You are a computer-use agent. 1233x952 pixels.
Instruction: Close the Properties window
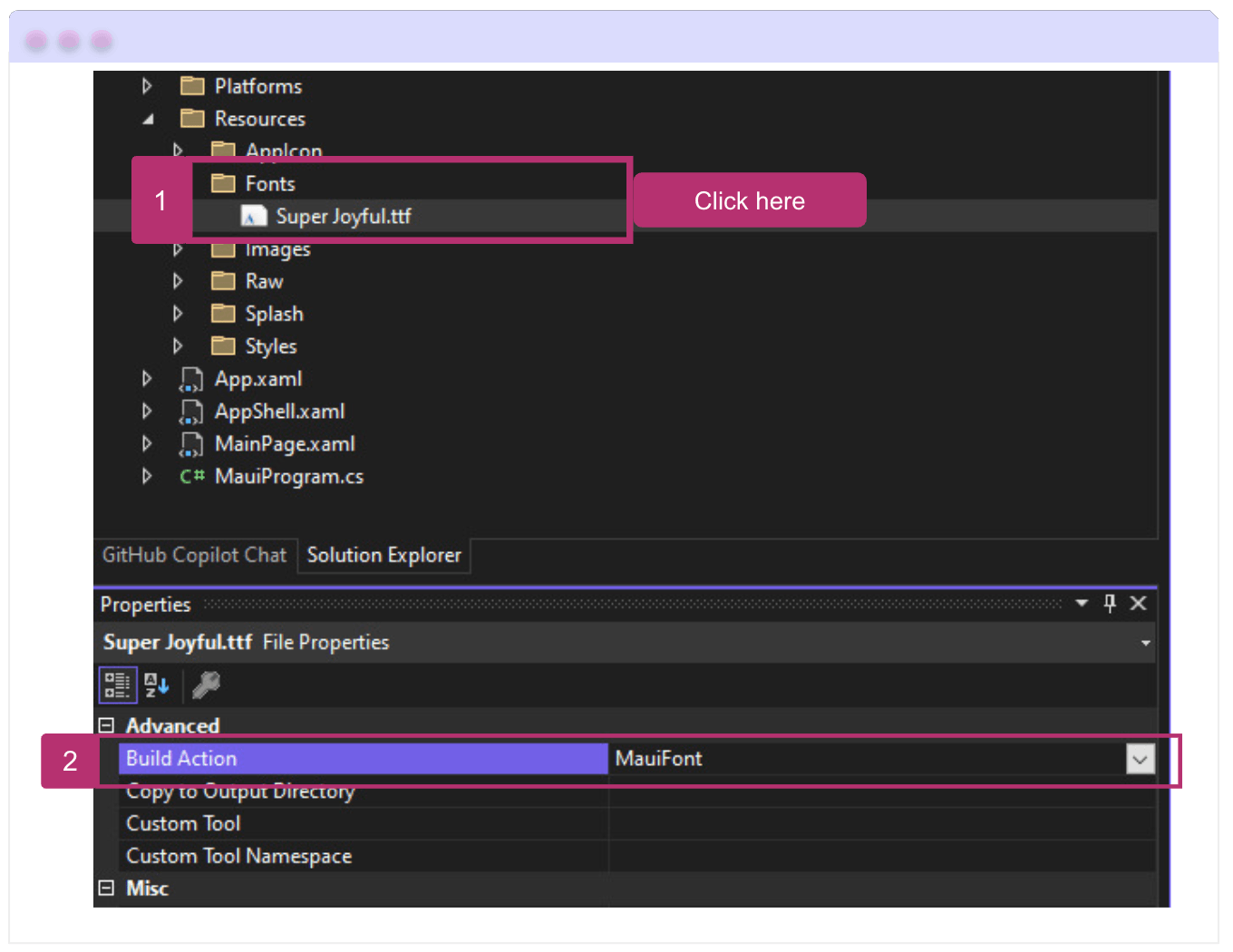coord(1138,603)
